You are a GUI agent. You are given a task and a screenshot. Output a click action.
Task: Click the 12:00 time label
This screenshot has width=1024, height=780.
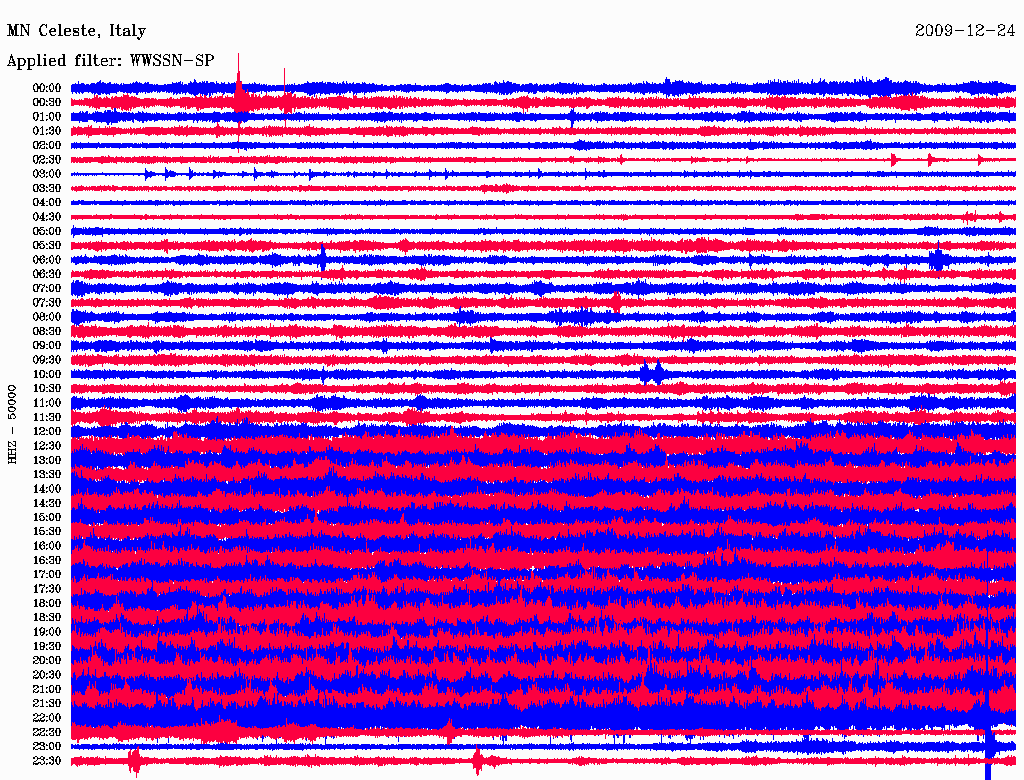click(47, 432)
